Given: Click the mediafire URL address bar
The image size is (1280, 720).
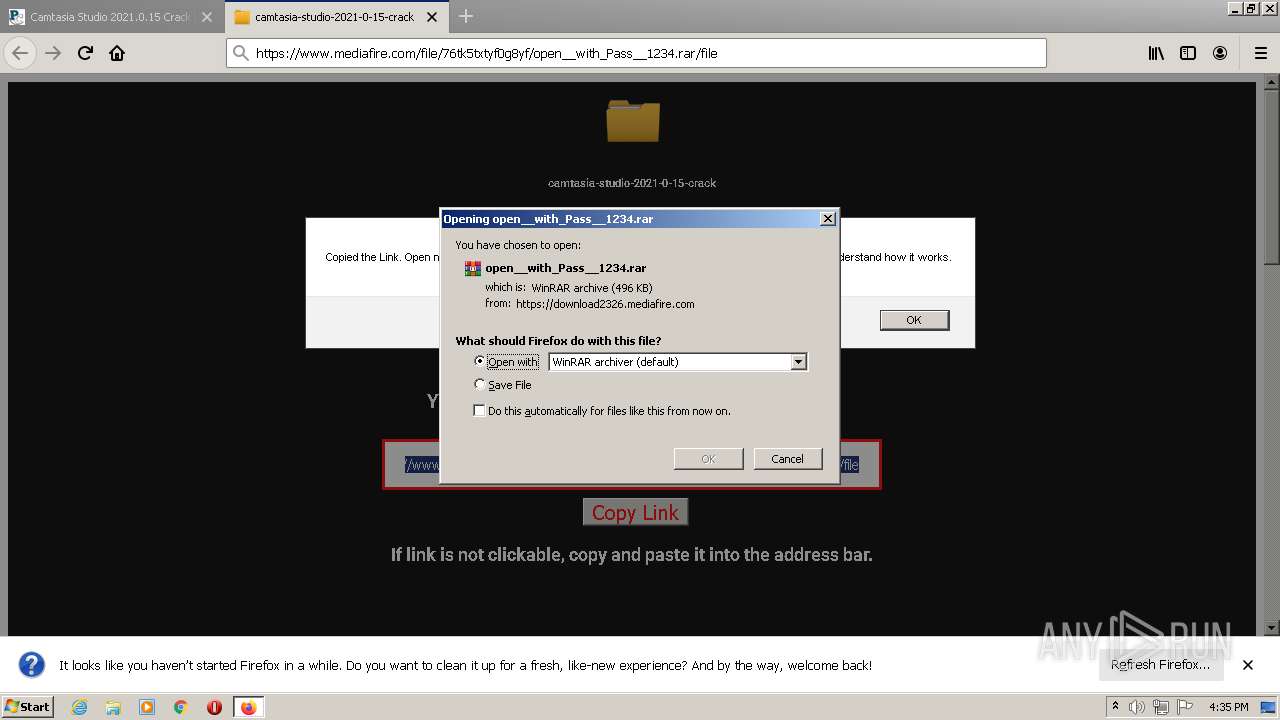Looking at the screenshot, I should point(636,53).
